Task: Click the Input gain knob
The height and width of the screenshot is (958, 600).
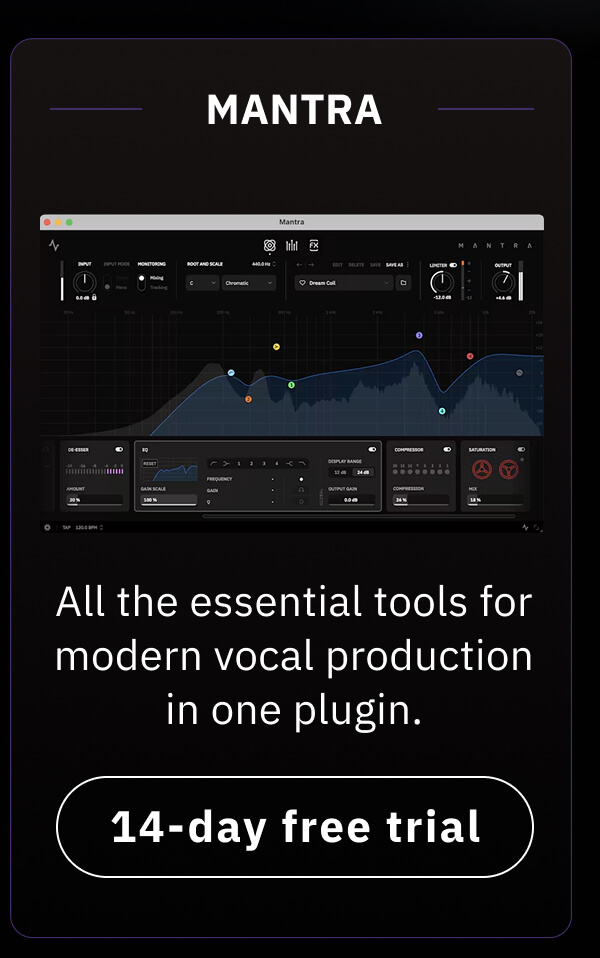Action: point(85,282)
